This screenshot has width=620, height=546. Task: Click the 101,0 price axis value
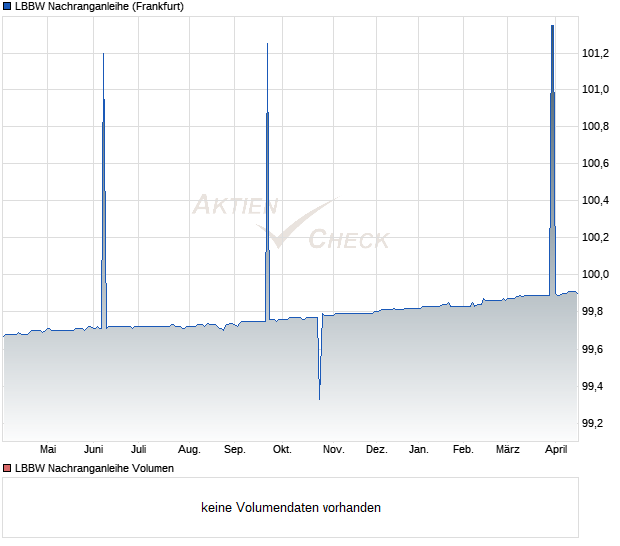click(595, 90)
